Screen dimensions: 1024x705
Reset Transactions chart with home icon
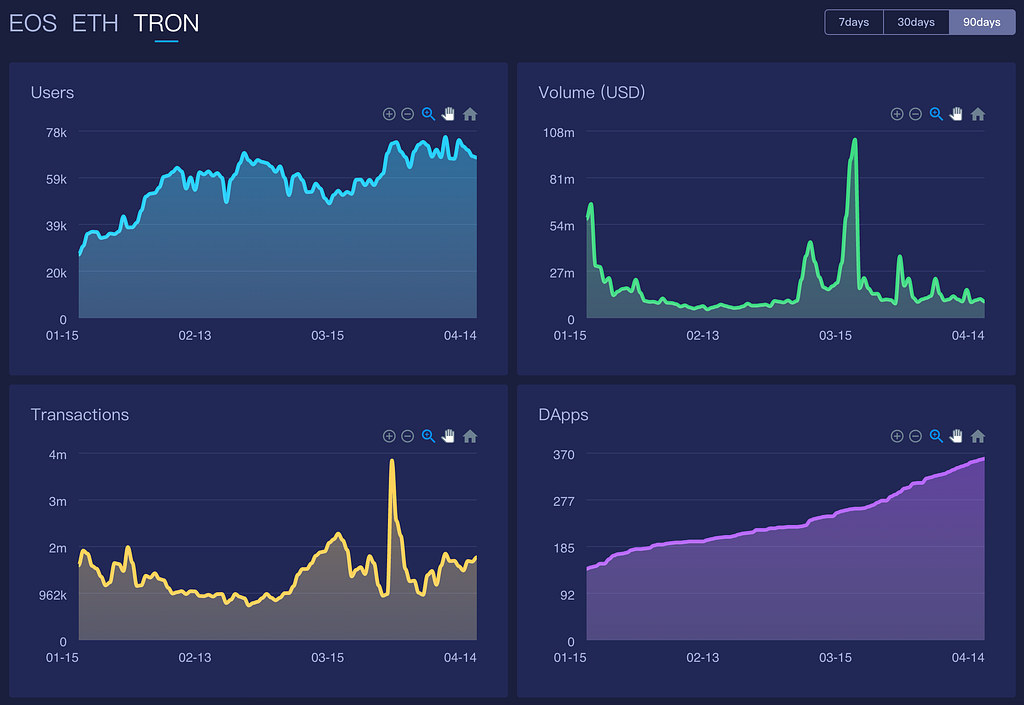pos(470,436)
